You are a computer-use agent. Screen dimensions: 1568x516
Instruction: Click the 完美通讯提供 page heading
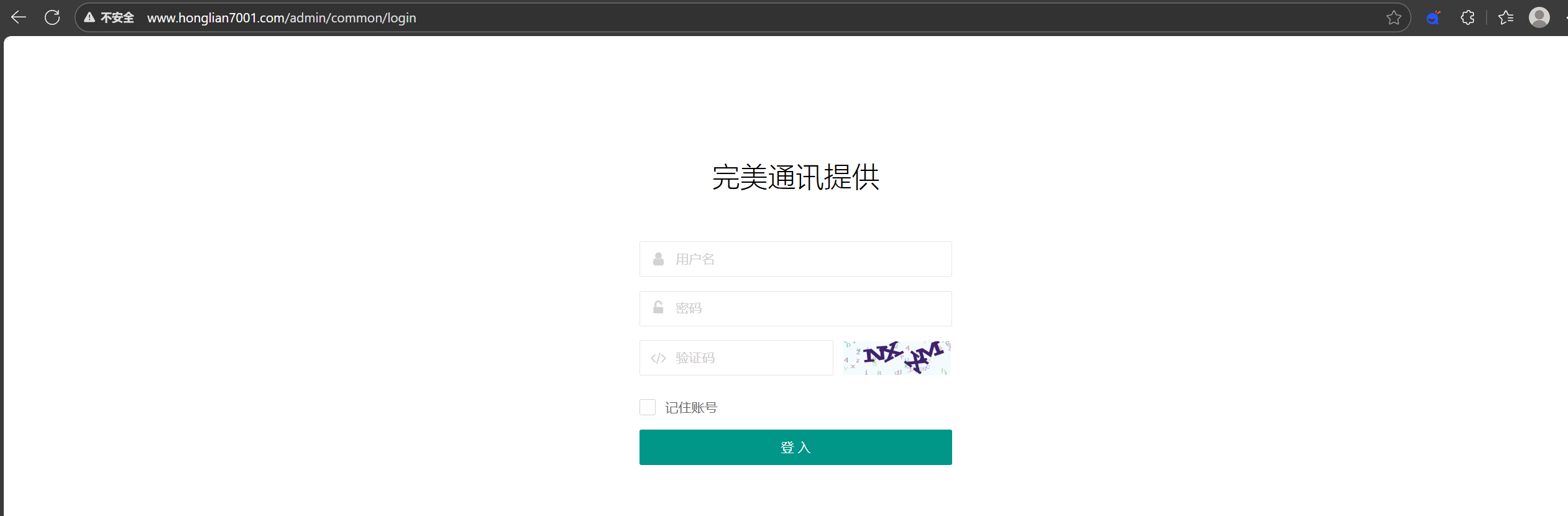coord(795,177)
